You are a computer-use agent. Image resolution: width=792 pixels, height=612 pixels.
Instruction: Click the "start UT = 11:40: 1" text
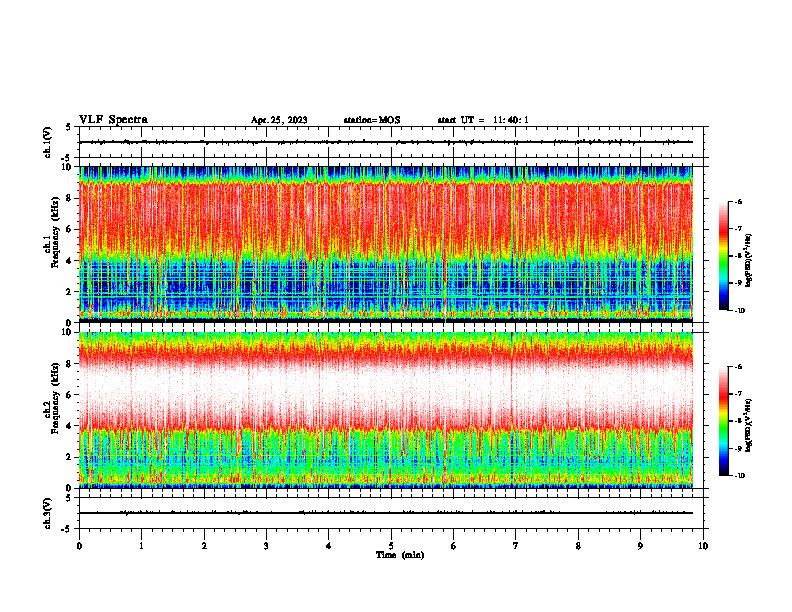click(x=483, y=120)
